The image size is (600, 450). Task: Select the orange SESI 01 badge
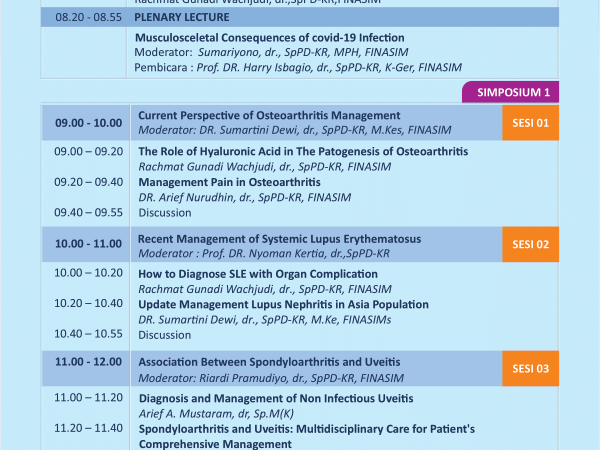(x=530, y=123)
